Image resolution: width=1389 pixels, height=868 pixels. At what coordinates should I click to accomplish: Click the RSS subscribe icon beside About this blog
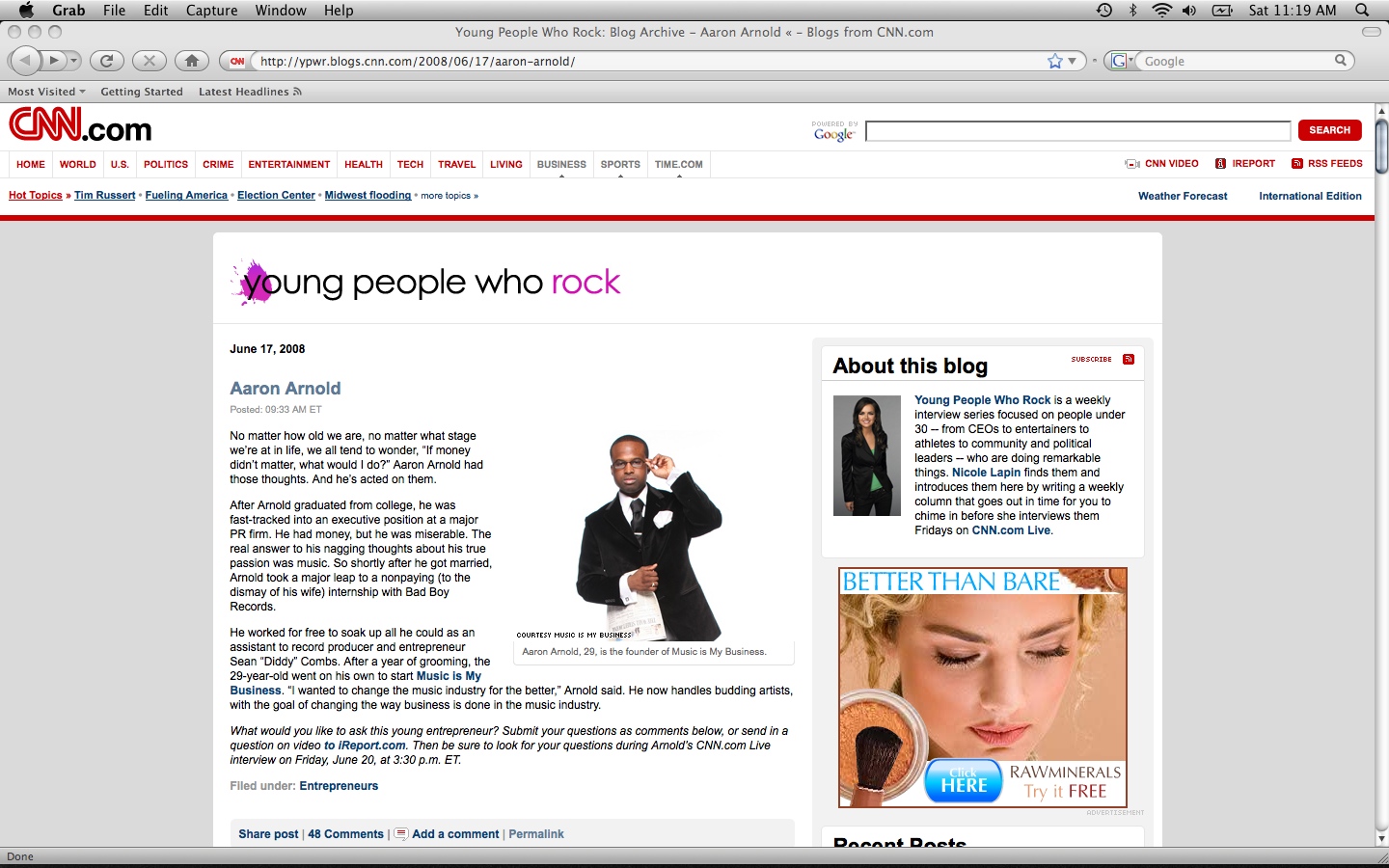click(x=1128, y=360)
